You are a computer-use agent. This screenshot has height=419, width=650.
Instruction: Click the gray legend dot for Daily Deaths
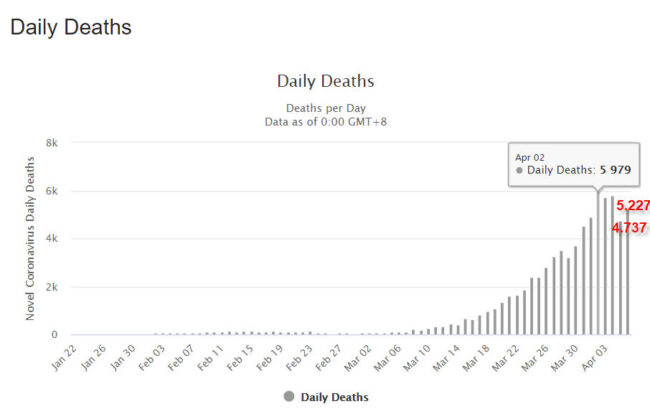coord(289,397)
